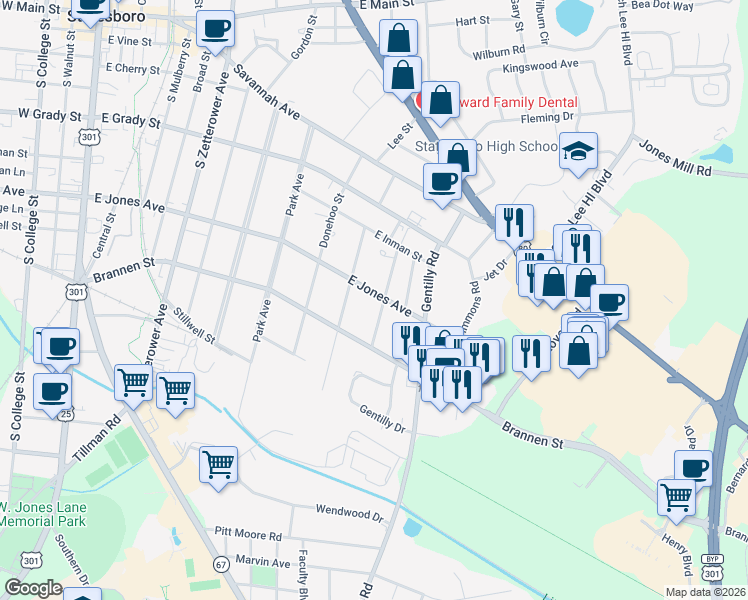Click the Tillman Rd street label
The width and height of the screenshot is (748, 600).
coord(97,438)
